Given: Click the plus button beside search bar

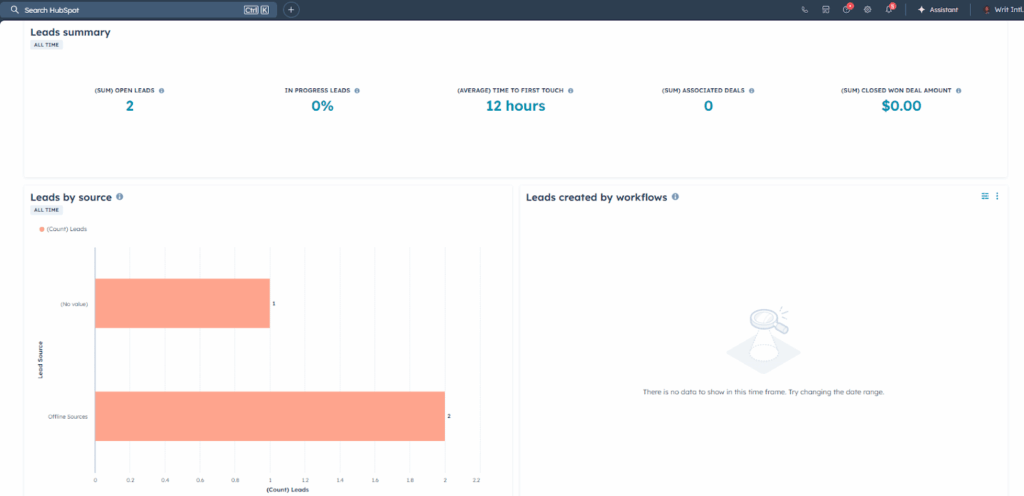Looking at the screenshot, I should click(x=291, y=9).
